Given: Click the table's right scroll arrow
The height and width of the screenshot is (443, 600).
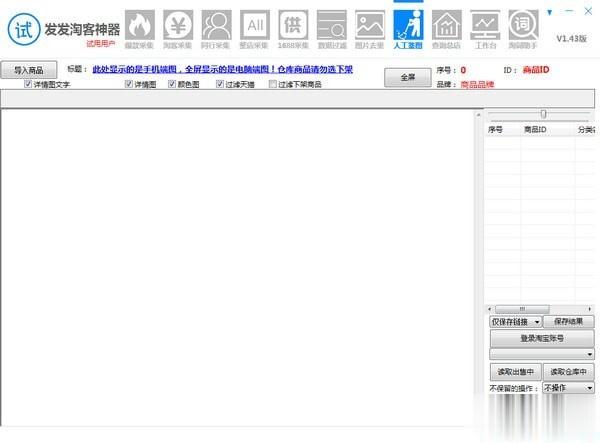Looking at the screenshot, I should pyautogui.click(x=590, y=309).
